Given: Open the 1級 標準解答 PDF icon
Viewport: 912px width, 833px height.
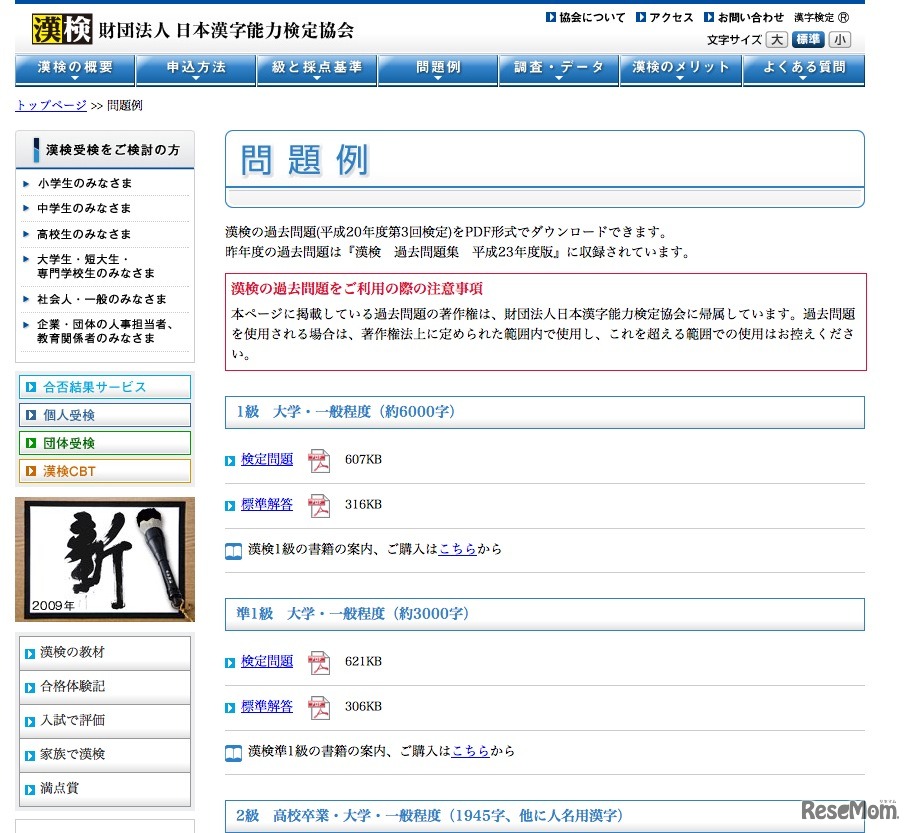Looking at the screenshot, I should click(x=318, y=505).
